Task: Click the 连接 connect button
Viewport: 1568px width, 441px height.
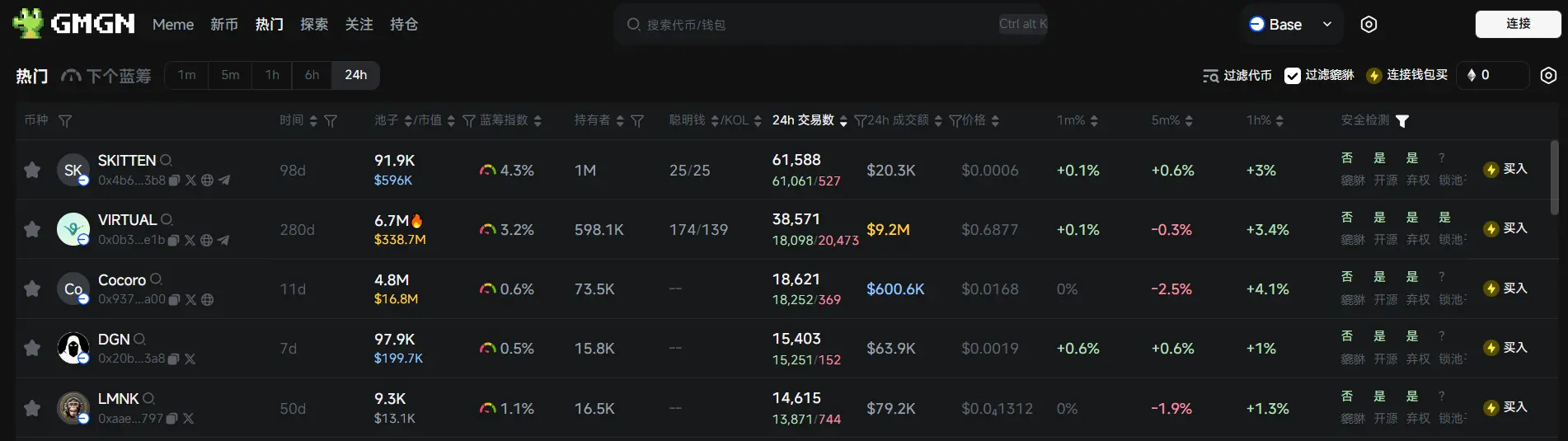Action: pos(1518,24)
